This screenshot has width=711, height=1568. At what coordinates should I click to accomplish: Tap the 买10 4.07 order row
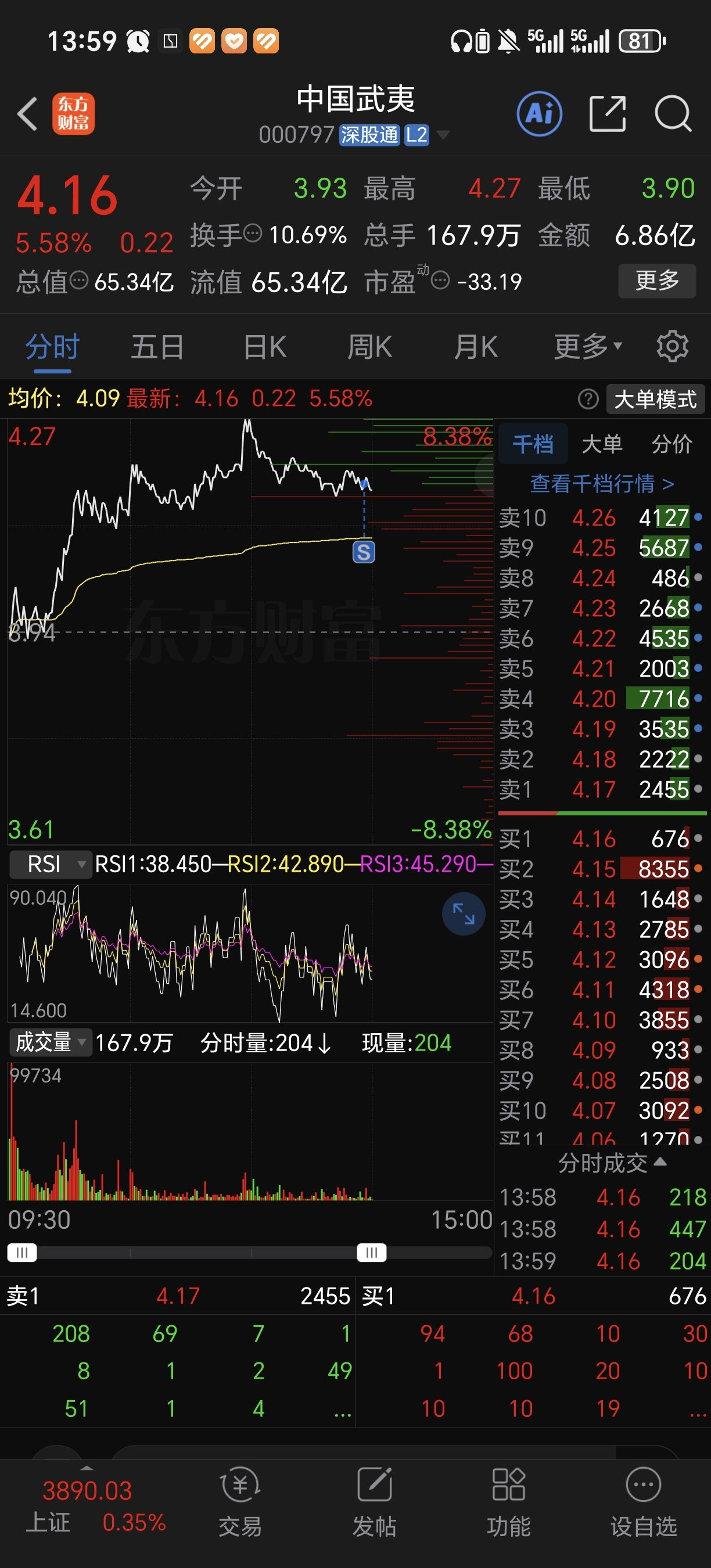[x=601, y=1110]
